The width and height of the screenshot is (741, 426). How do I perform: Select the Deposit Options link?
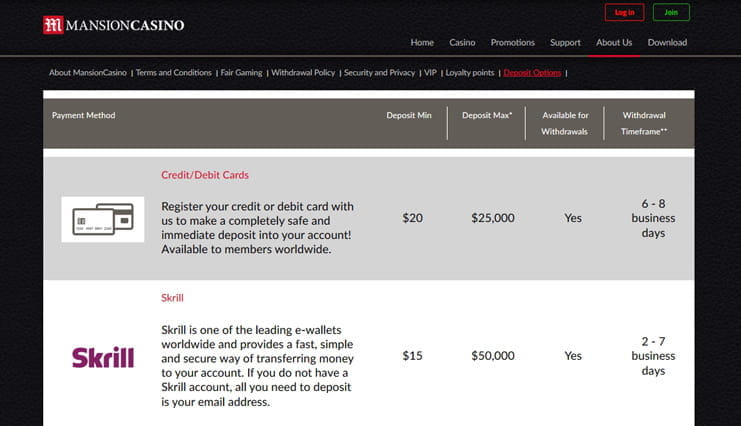click(x=532, y=73)
